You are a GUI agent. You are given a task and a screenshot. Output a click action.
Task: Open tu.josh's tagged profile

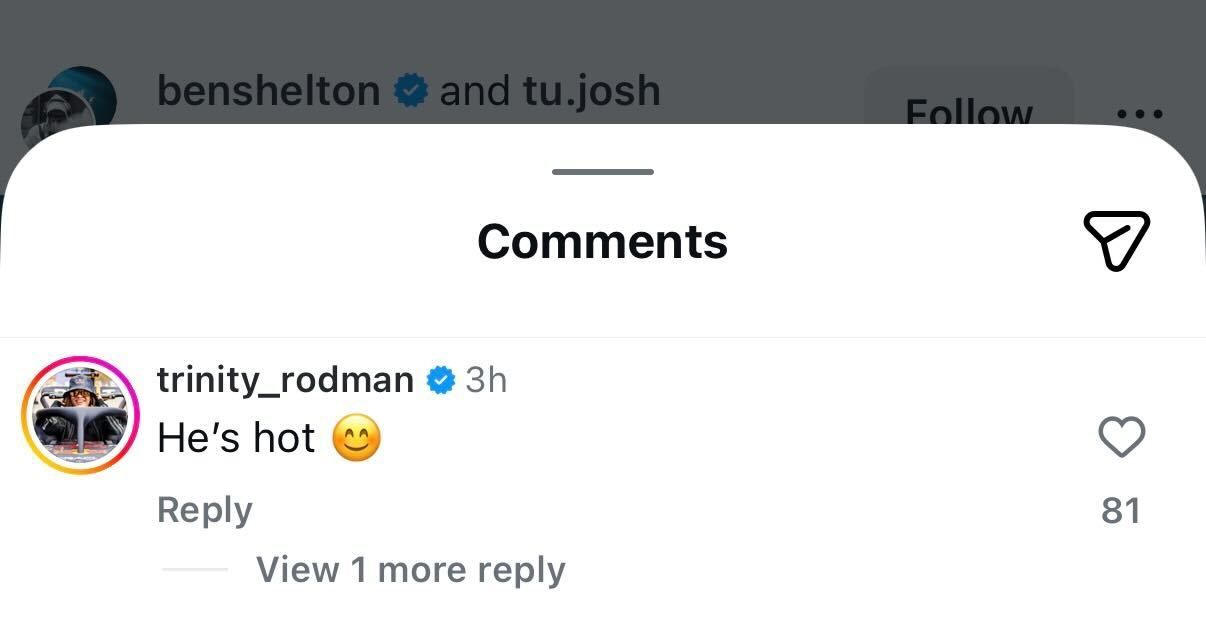point(591,90)
